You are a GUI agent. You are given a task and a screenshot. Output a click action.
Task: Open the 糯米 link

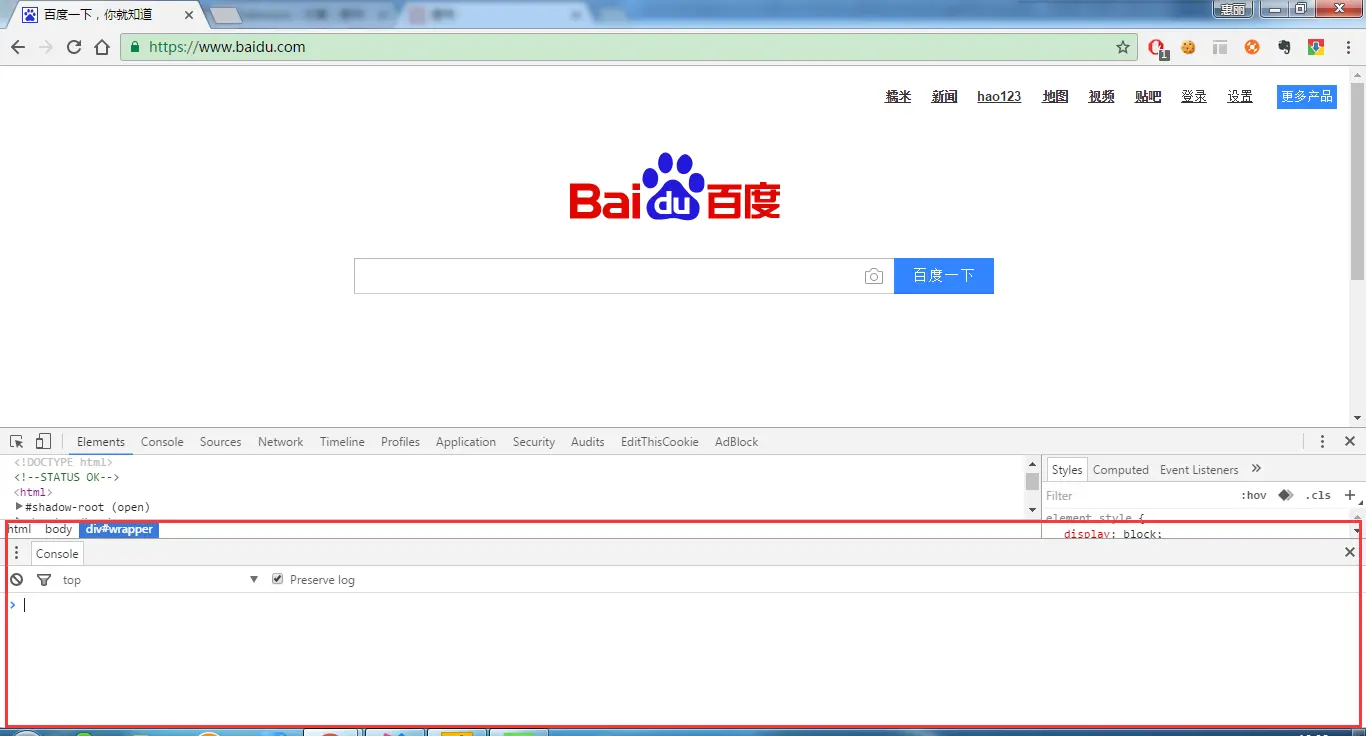[x=898, y=96]
